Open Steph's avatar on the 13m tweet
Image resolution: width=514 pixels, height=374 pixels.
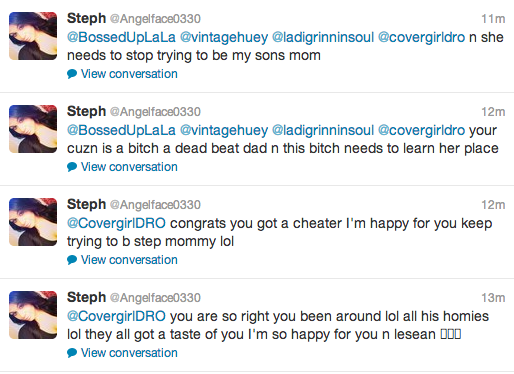click(x=33, y=315)
